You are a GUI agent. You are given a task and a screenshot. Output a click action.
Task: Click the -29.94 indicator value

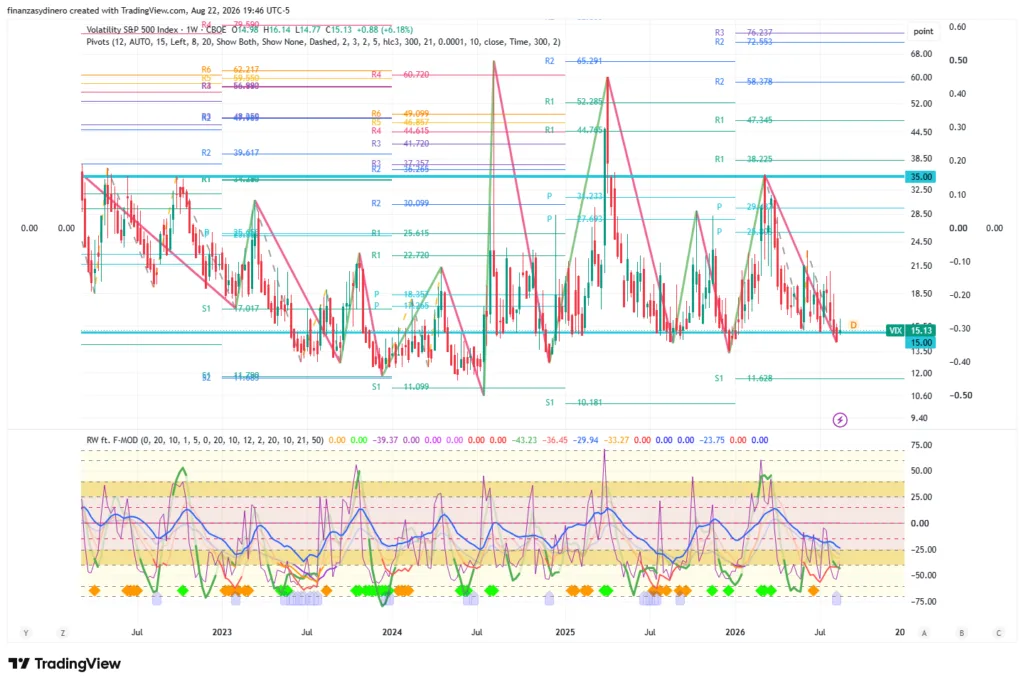[586, 440]
